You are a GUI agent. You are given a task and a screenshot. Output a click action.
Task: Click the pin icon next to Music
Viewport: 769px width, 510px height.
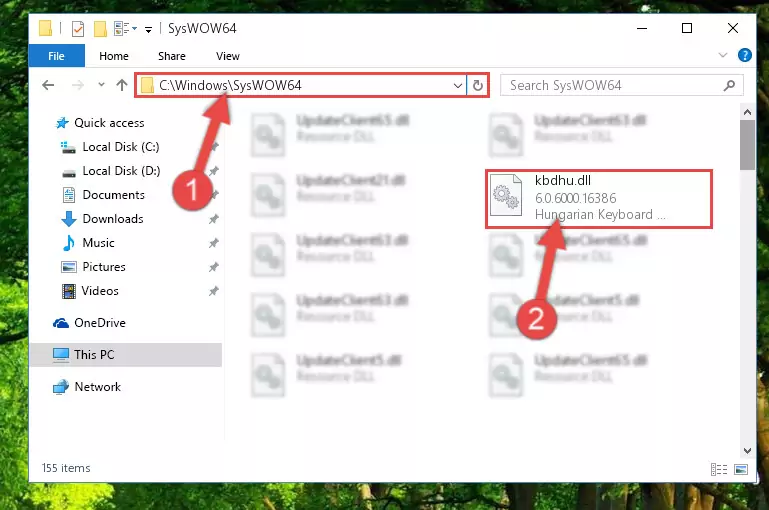(213, 243)
